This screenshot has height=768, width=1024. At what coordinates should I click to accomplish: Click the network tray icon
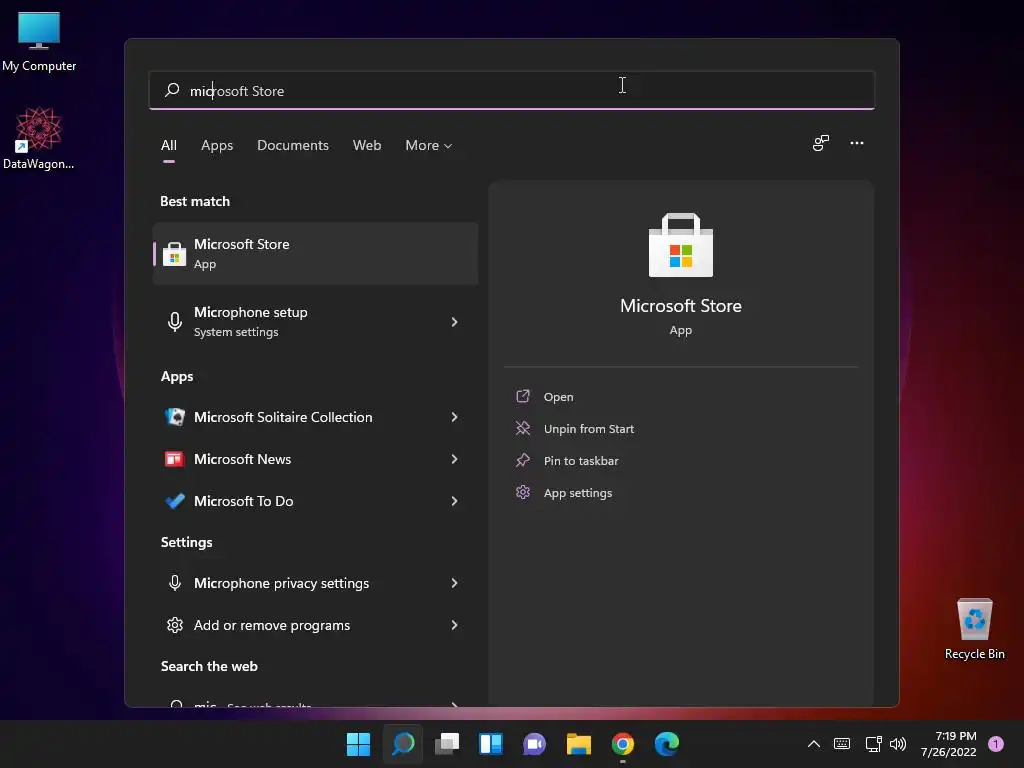tap(873, 744)
